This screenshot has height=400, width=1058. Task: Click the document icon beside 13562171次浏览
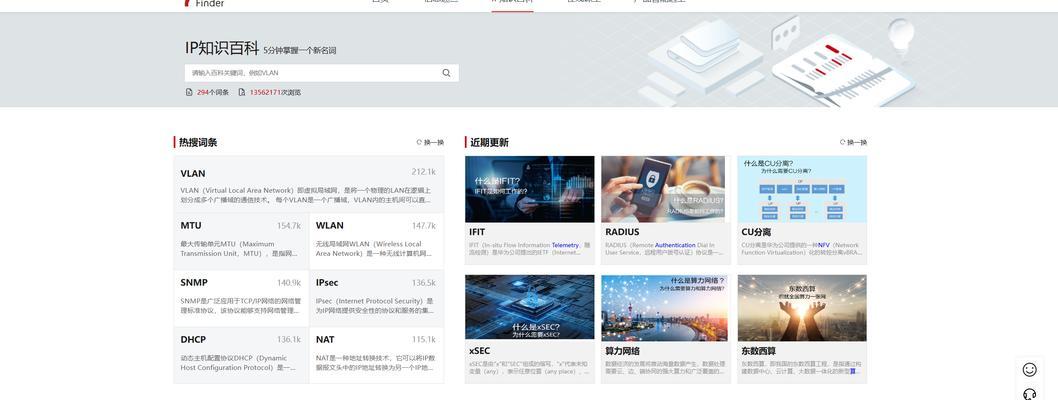point(242,92)
